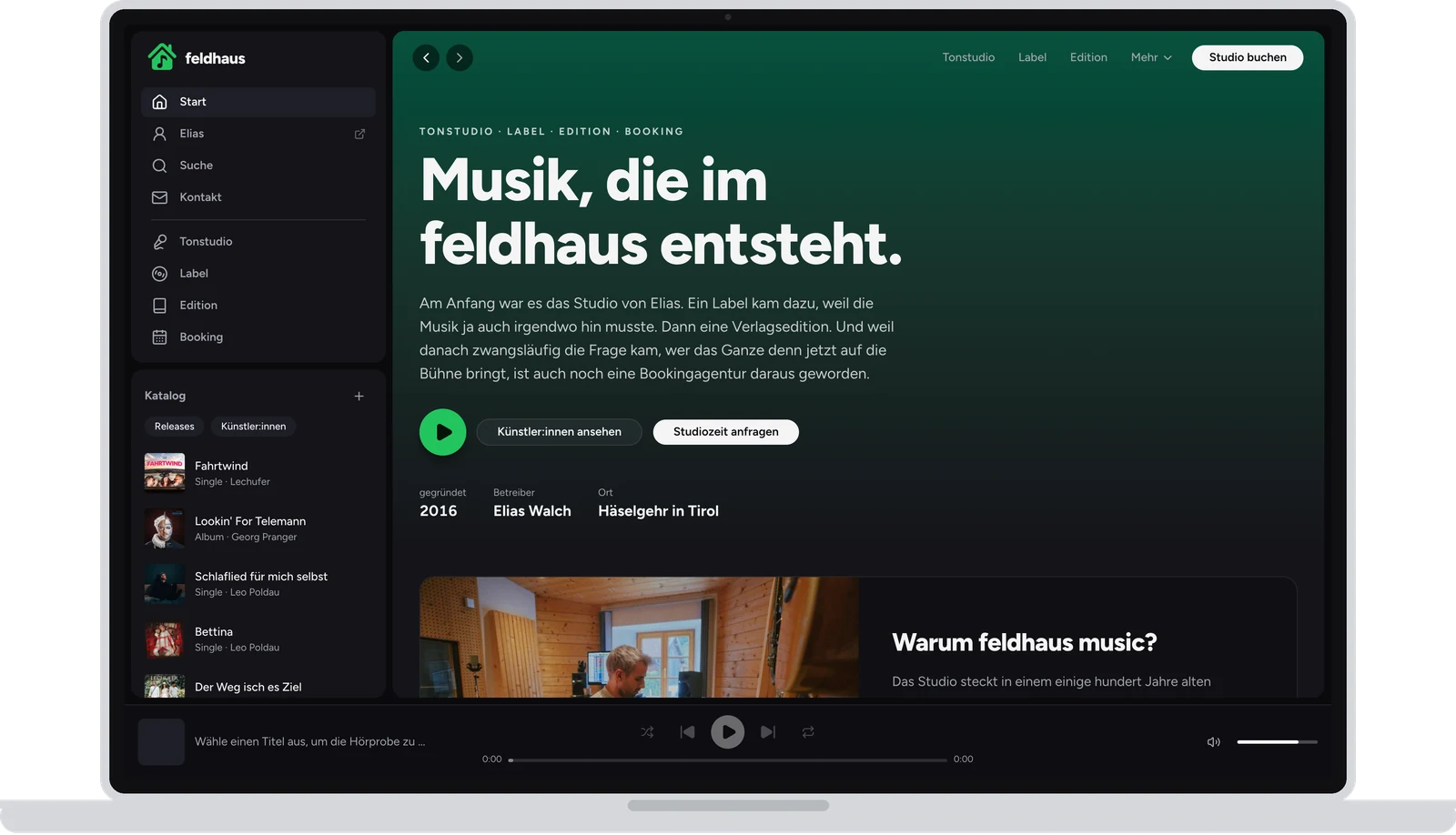The image size is (1456, 835).
Task: Select the 'Fahrtwind' release title
Action: [221, 467]
